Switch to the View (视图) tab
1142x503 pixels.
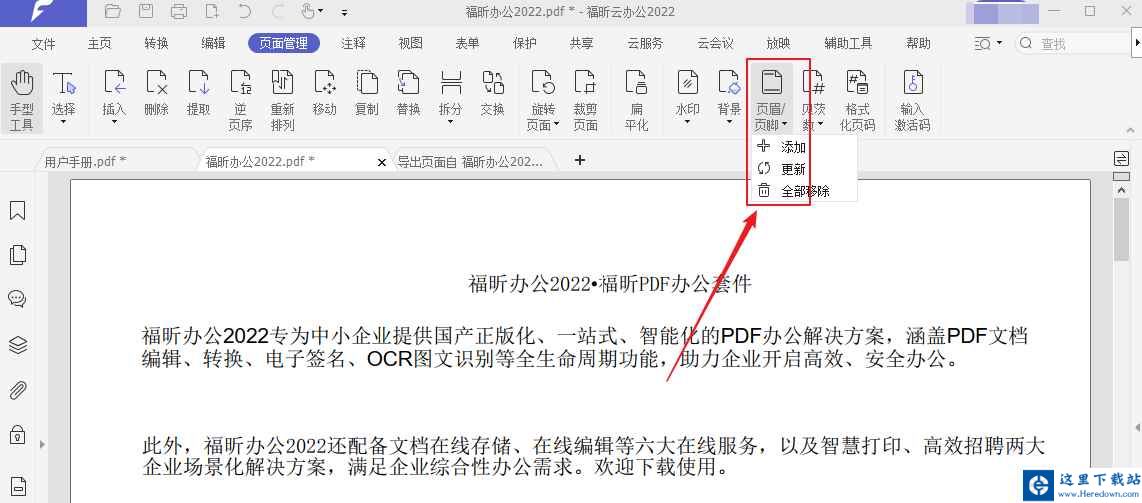[x=410, y=44]
